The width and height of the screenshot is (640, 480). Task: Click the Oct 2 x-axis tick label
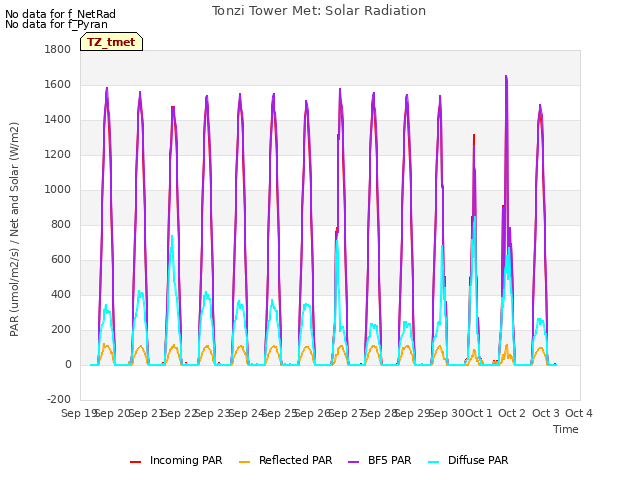coord(512,413)
